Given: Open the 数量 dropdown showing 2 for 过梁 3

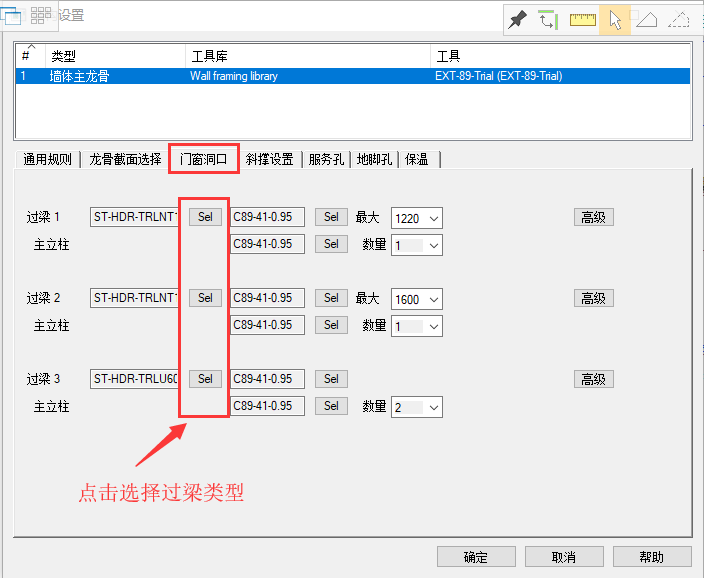Looking at the screenshot, I should 417,407.
